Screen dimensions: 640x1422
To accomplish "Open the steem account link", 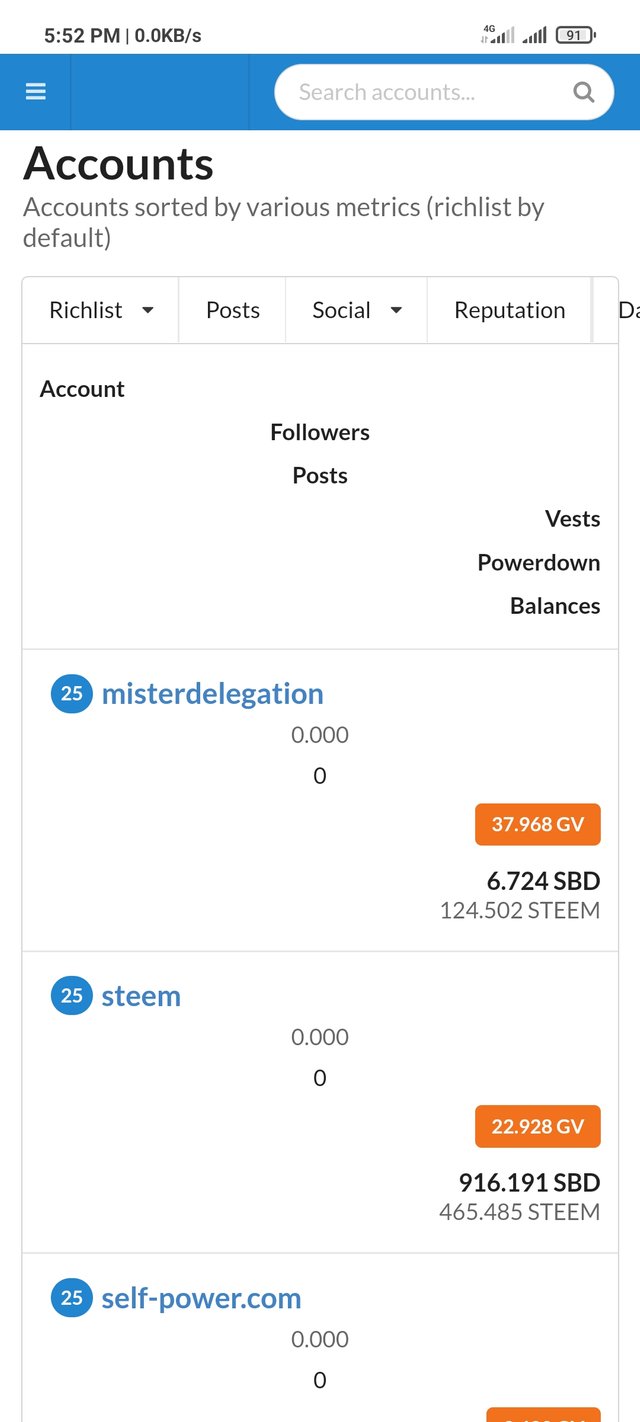I will point(141,995).
